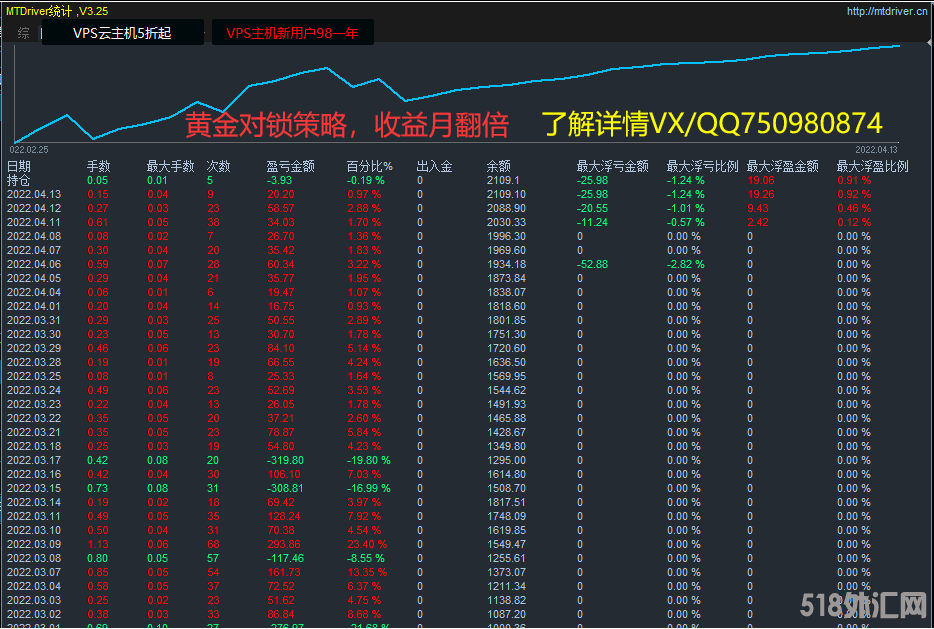Click the 盈亏金额 column header

point(291,166)
